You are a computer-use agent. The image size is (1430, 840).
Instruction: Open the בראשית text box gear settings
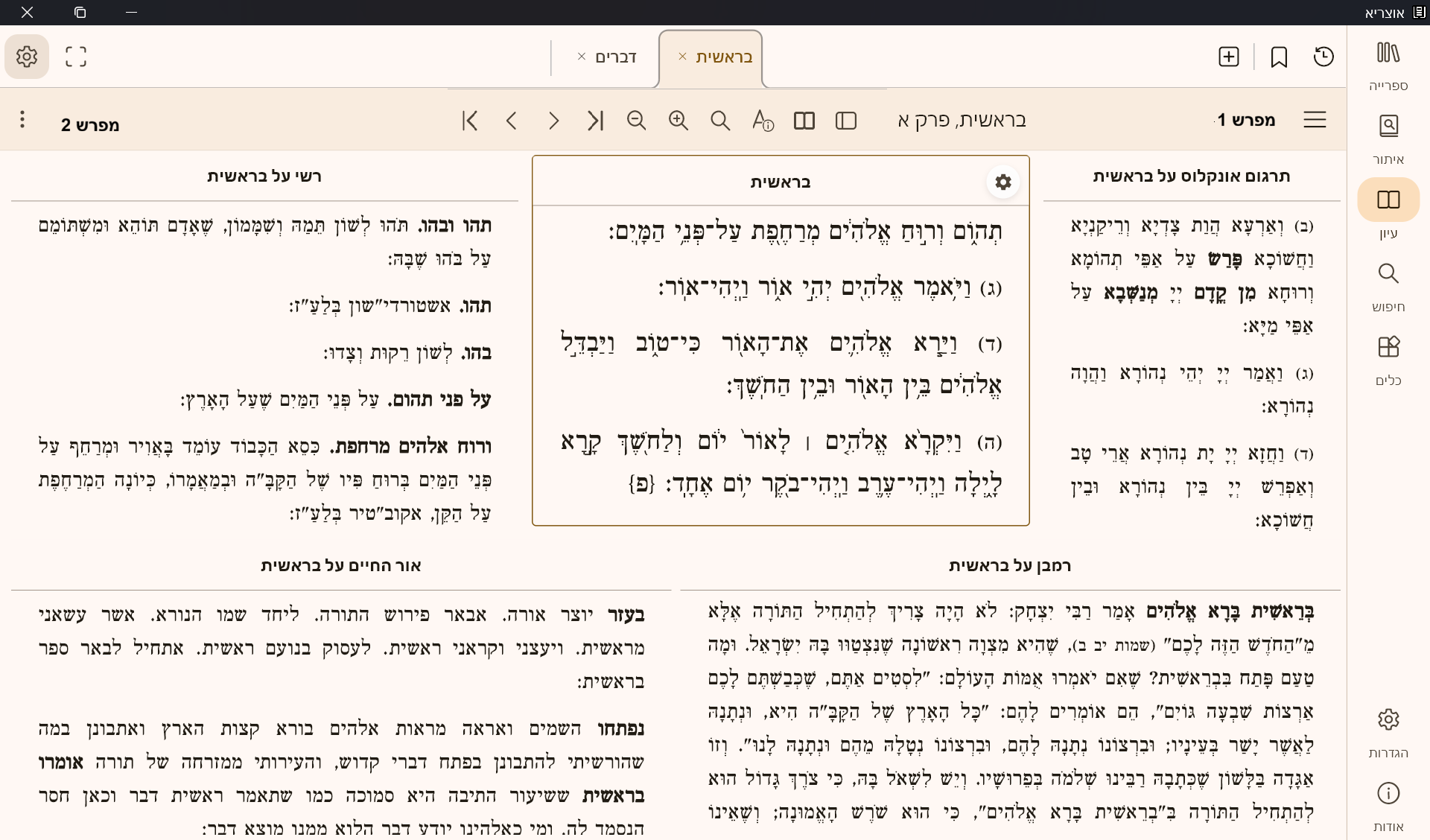[1002, 181]
